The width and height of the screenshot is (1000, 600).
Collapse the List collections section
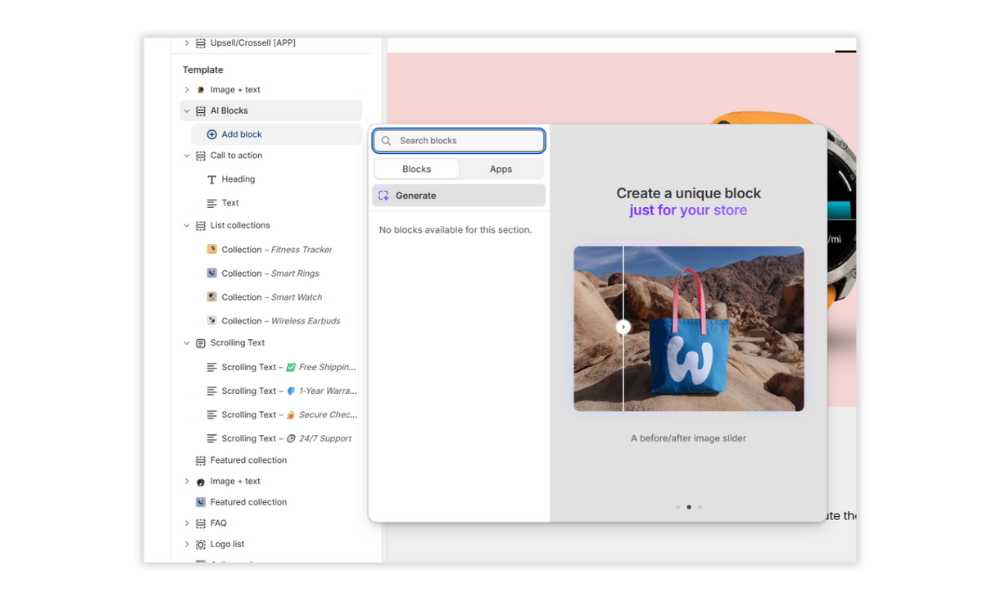click(x=186, y=226)
